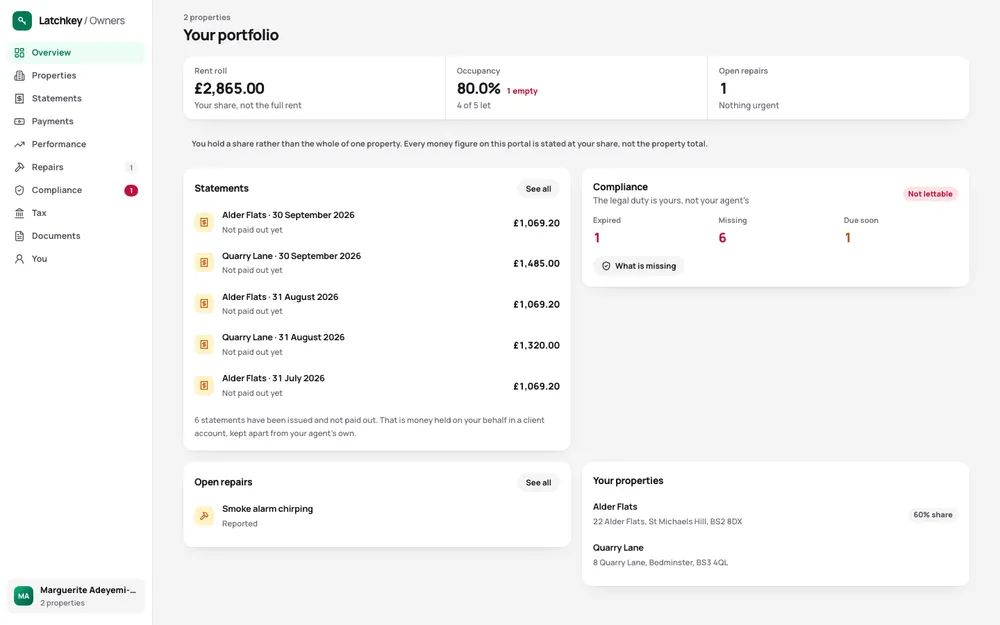Click the 60% share tag
The height and width of the screenshot is (625, 1000).
coord(932,515)
